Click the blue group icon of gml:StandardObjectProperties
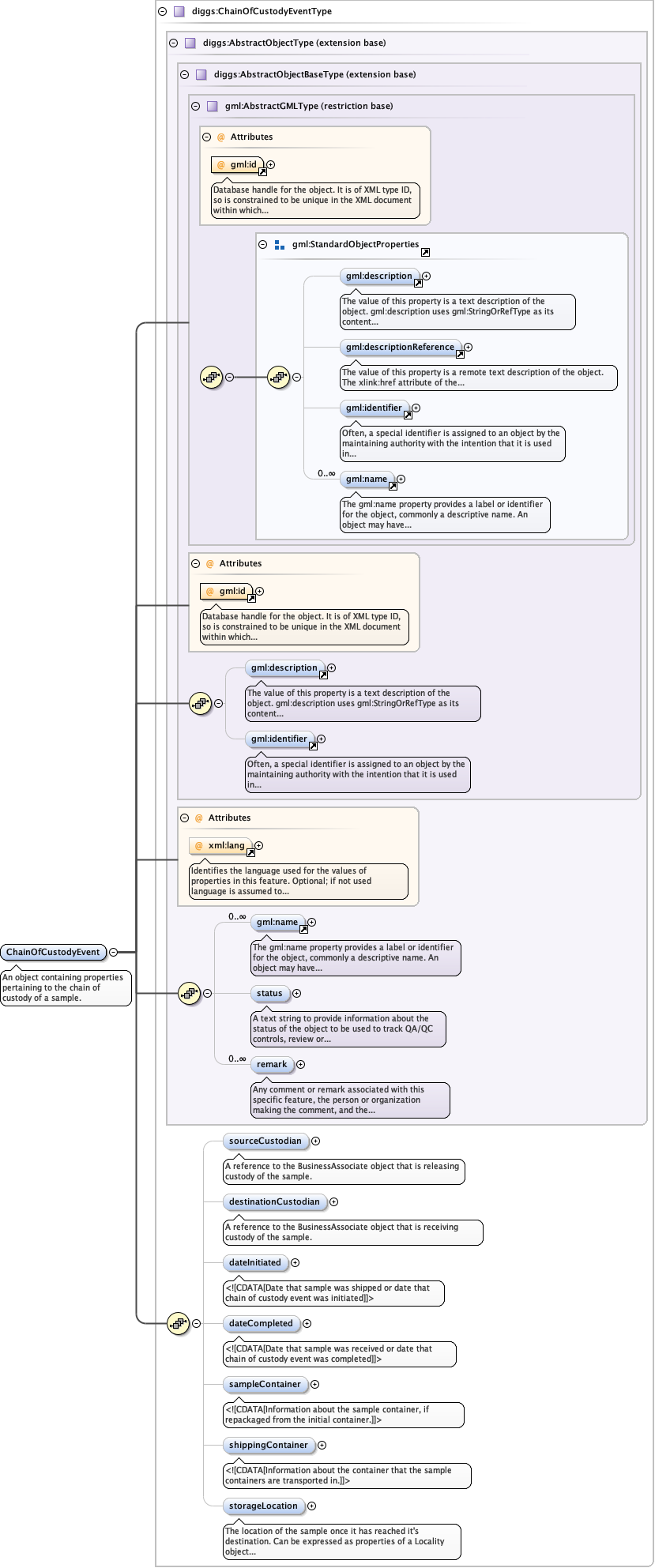Image resolution: width=655 pixels, height=1568 pixels. tap(279, 245)
